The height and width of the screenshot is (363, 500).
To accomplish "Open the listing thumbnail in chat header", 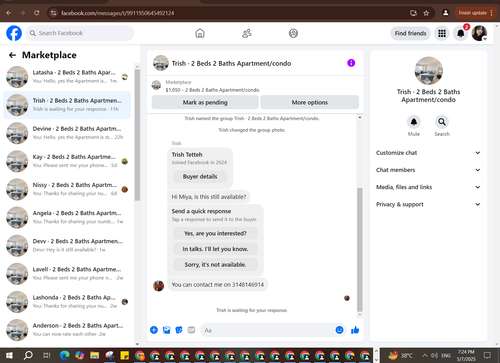I will point(161,63).
